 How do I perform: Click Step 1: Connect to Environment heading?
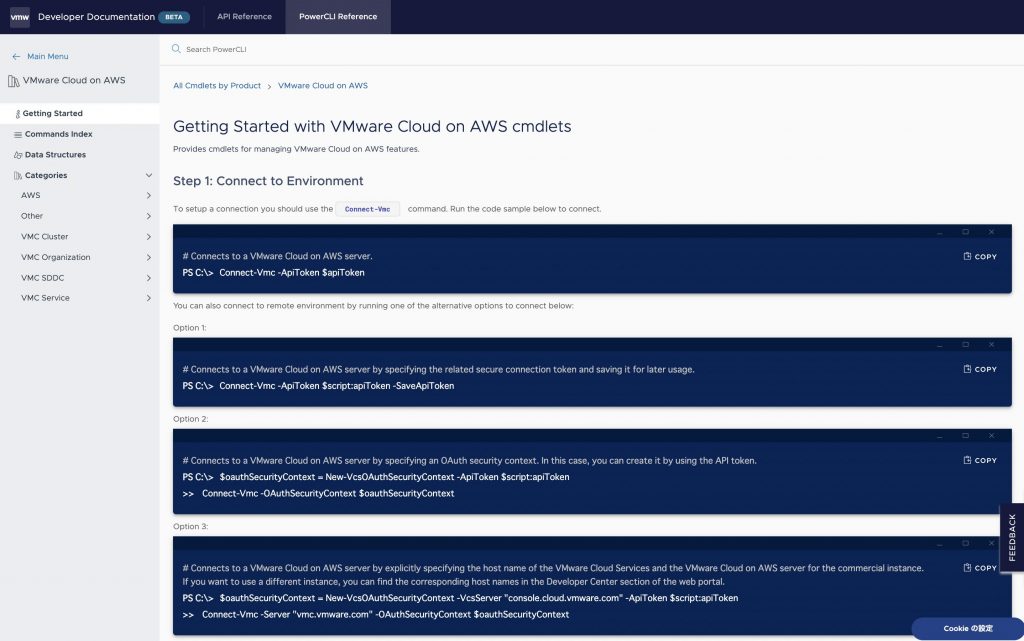[268, 181]
